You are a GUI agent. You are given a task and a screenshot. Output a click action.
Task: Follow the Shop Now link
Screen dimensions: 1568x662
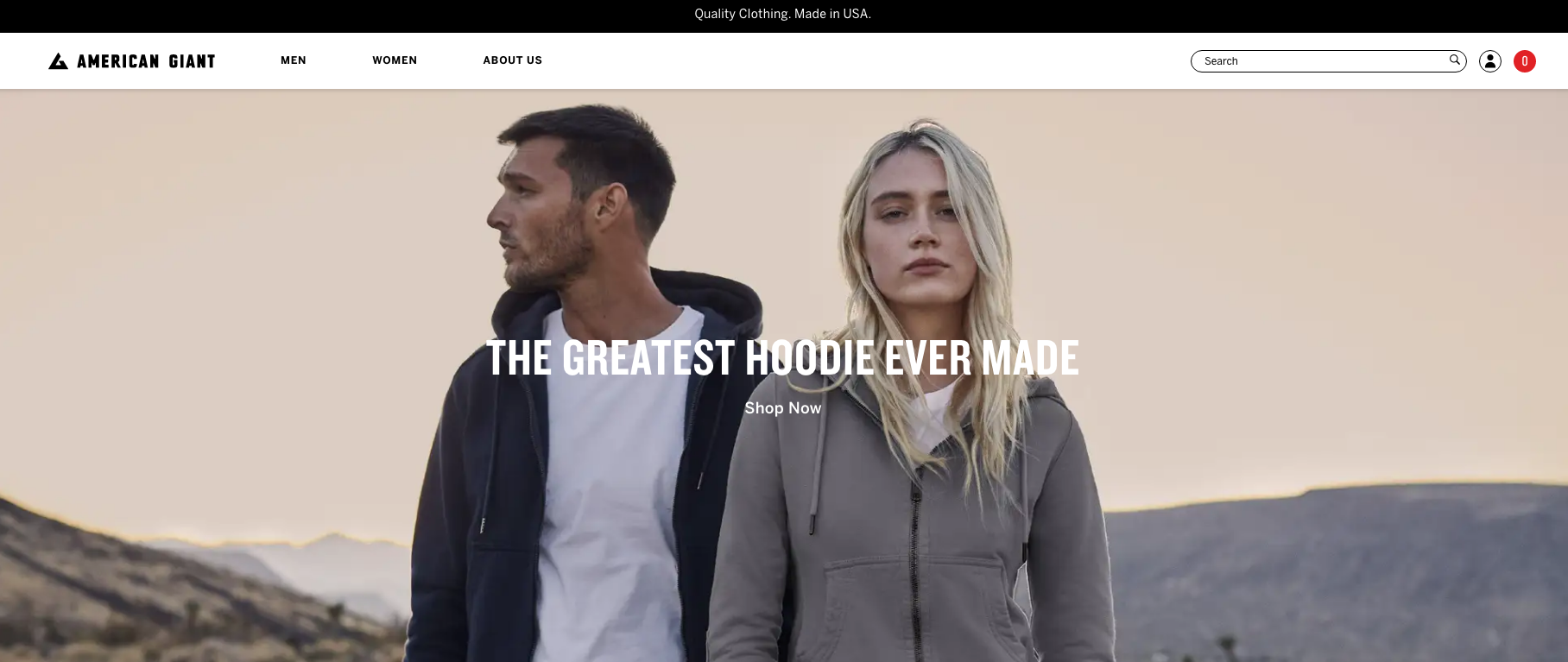coord(782,408)
